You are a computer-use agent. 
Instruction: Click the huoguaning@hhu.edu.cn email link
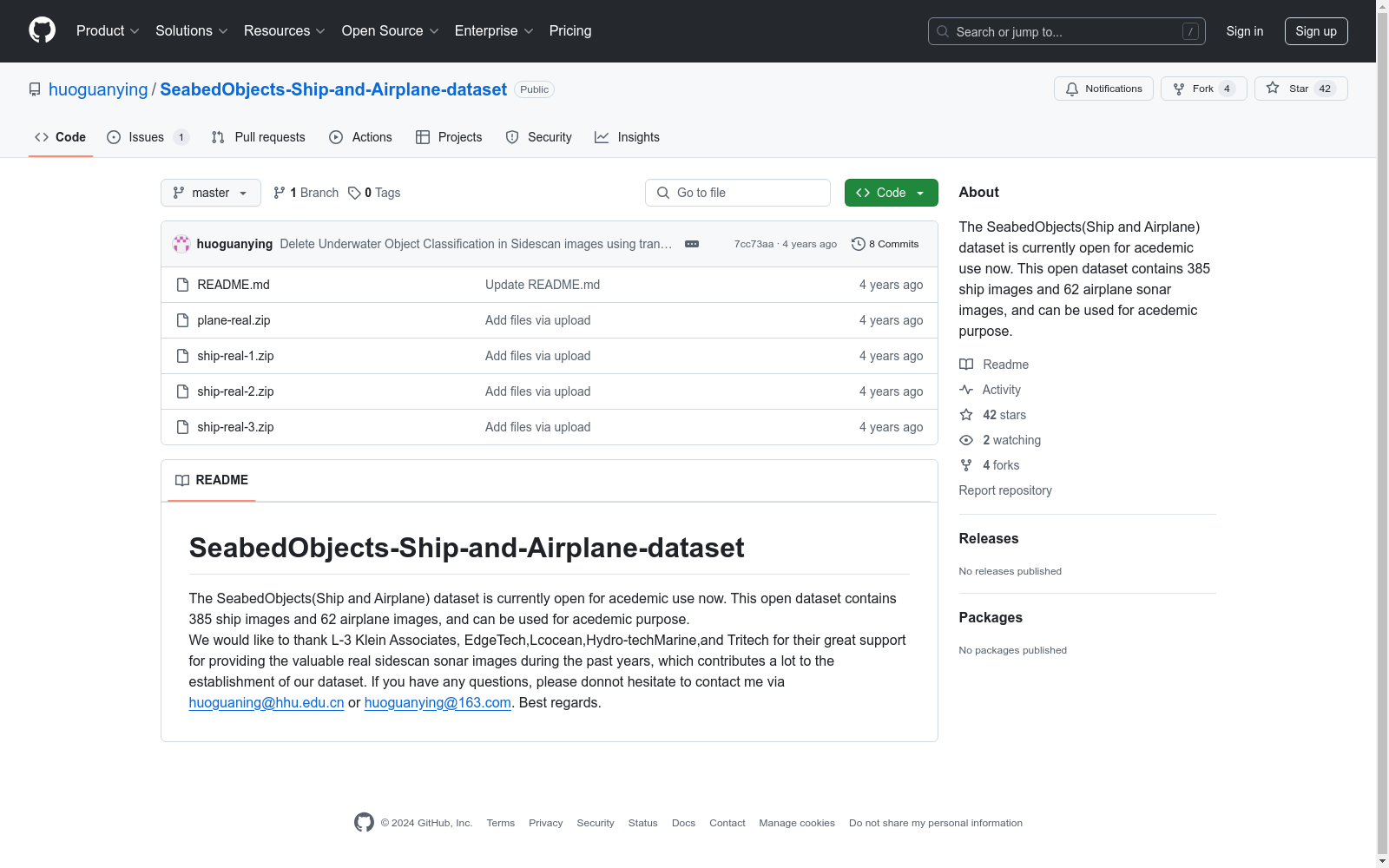pyautogui.click(x=267, y=702)
